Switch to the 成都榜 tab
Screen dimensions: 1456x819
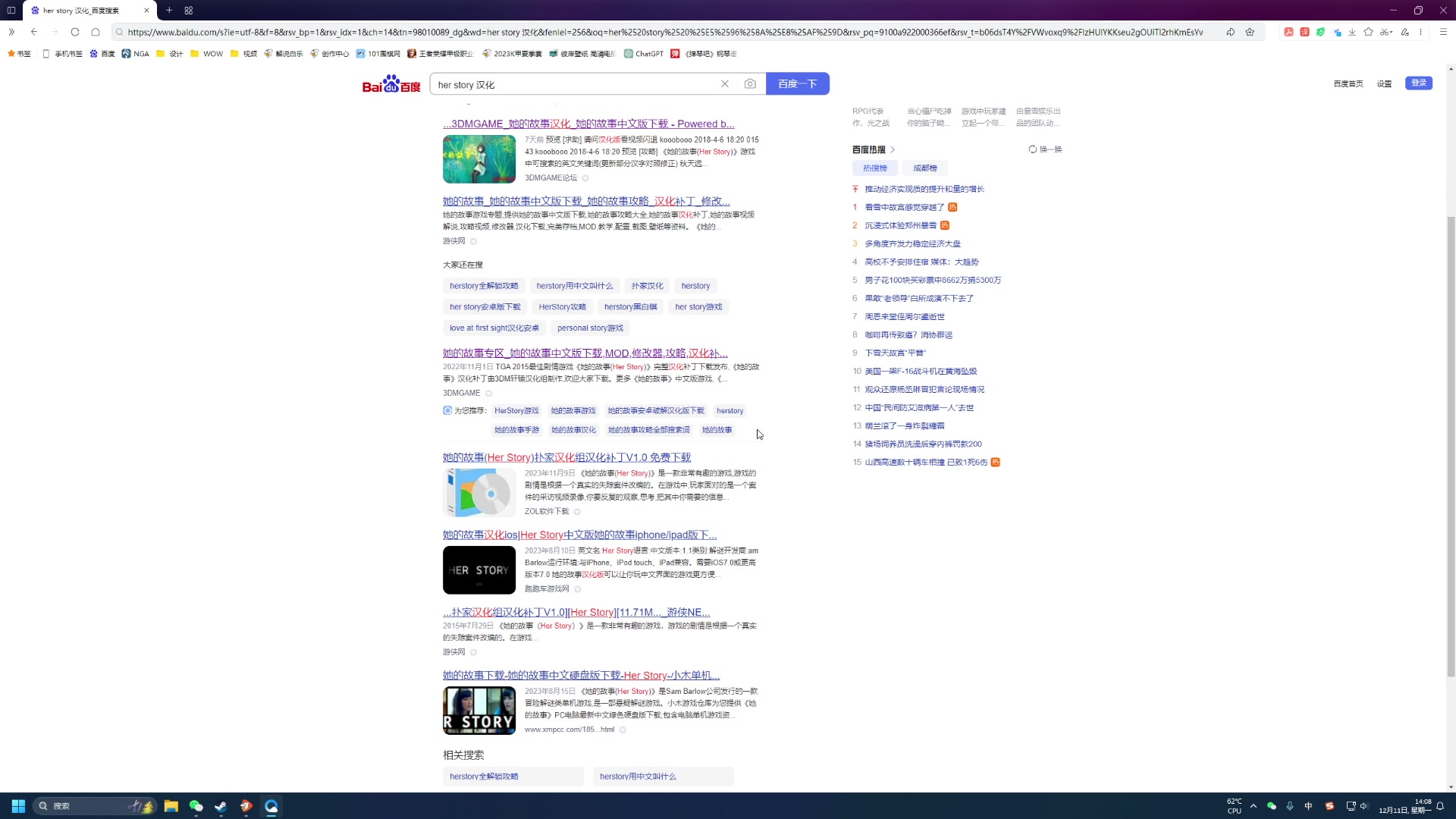(x=925, y=168)
